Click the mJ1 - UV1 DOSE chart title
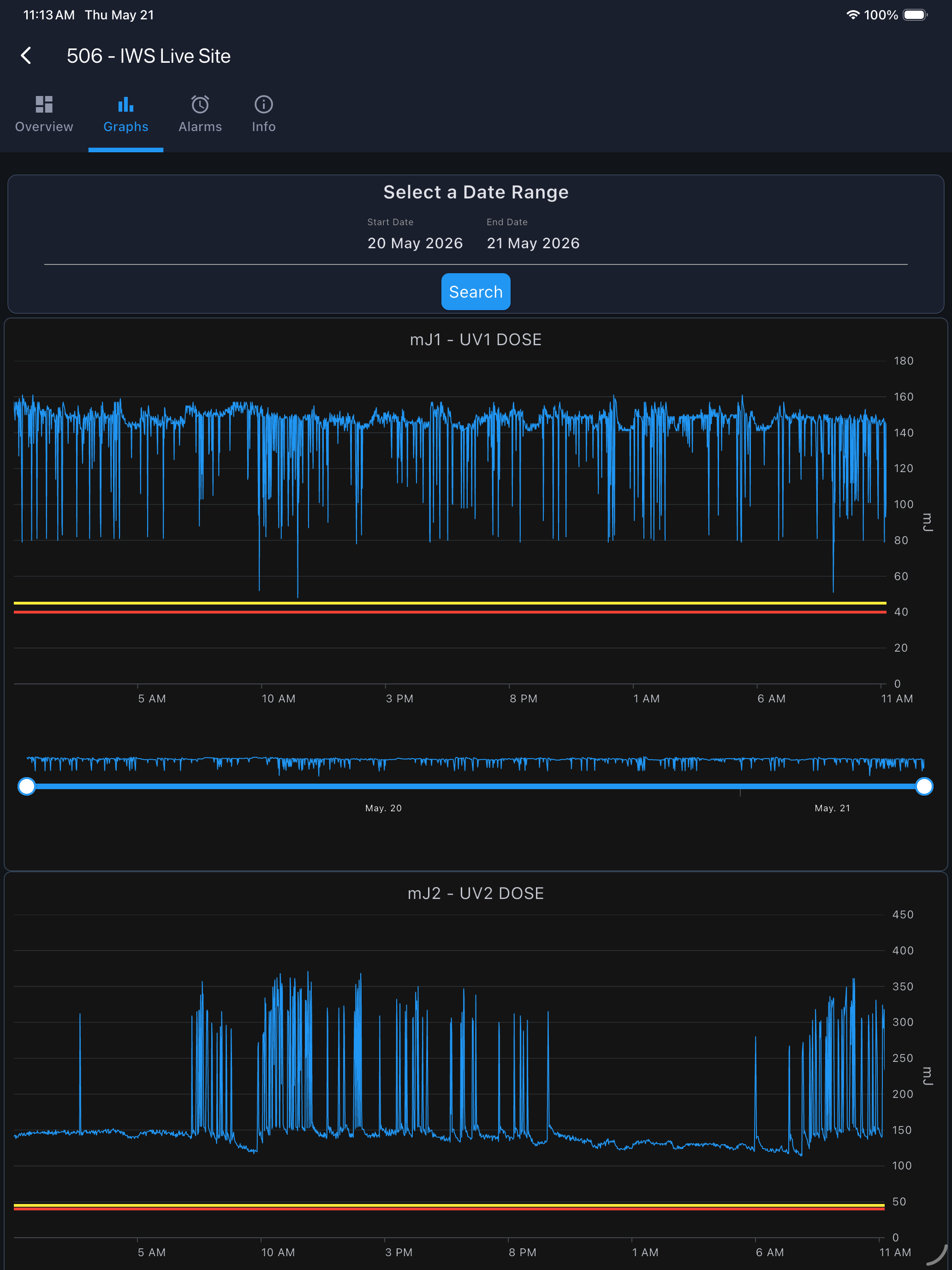952x1270 pixels. [x=476, y=340]
